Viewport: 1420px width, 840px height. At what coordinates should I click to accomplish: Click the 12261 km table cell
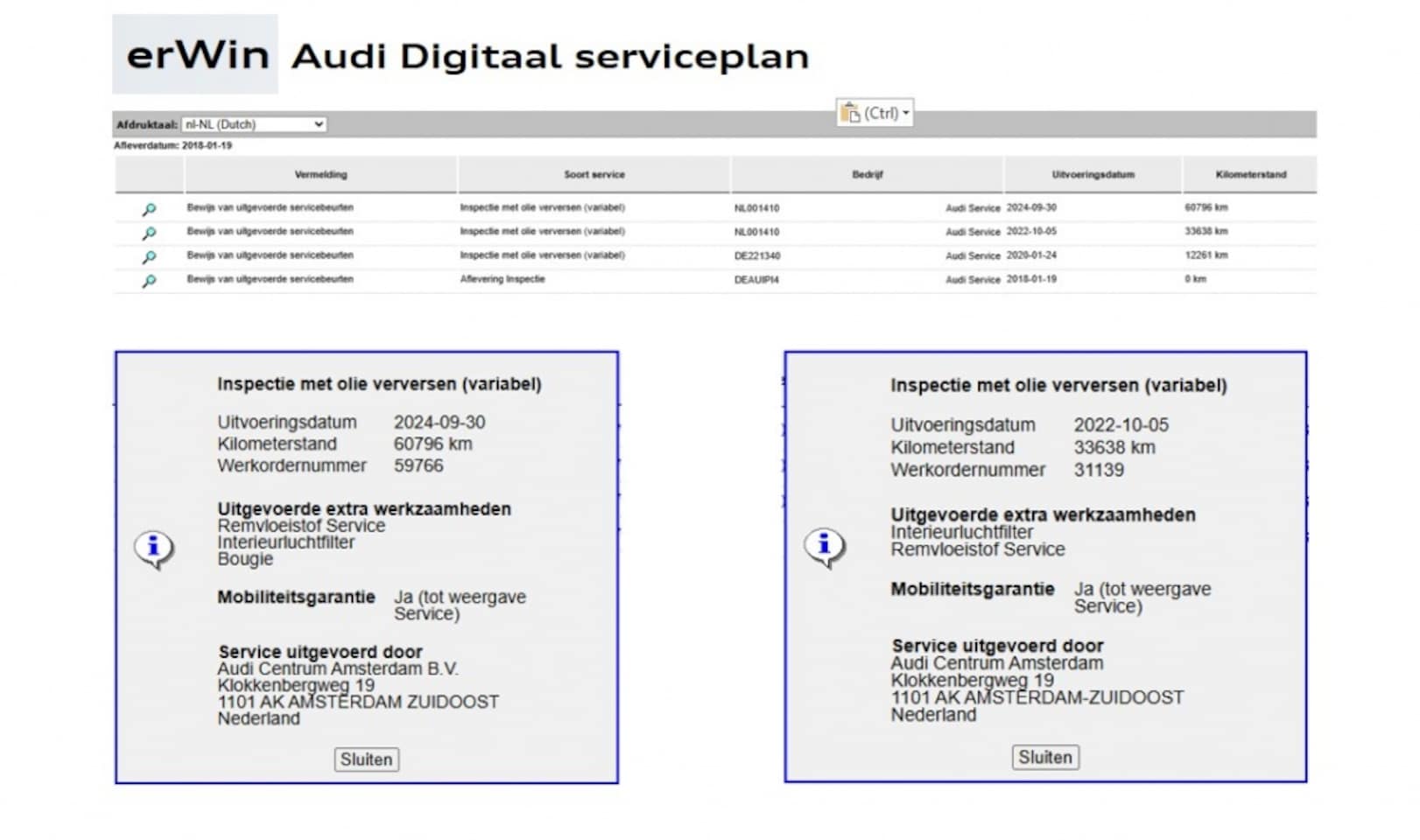click(1206, 255)
